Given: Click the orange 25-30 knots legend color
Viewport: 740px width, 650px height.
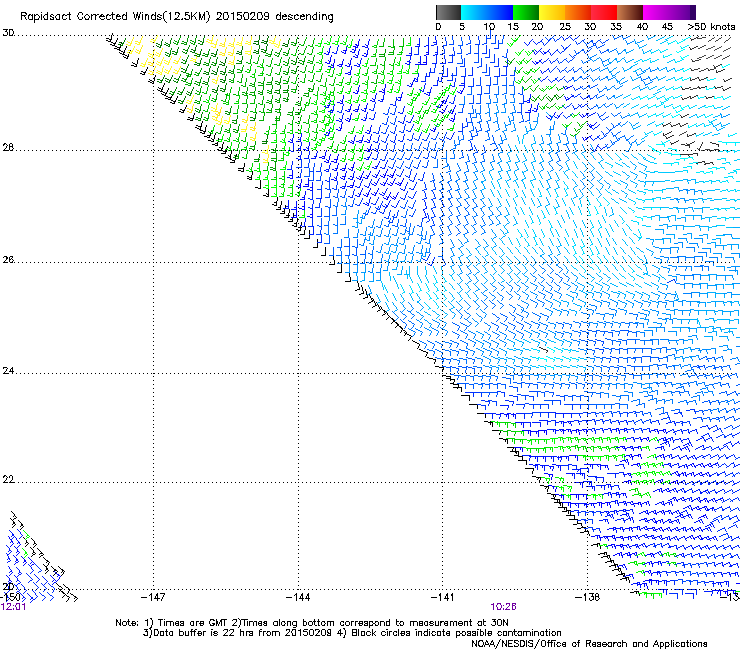Looking at the screenshot, I should [x=578, y=12].
